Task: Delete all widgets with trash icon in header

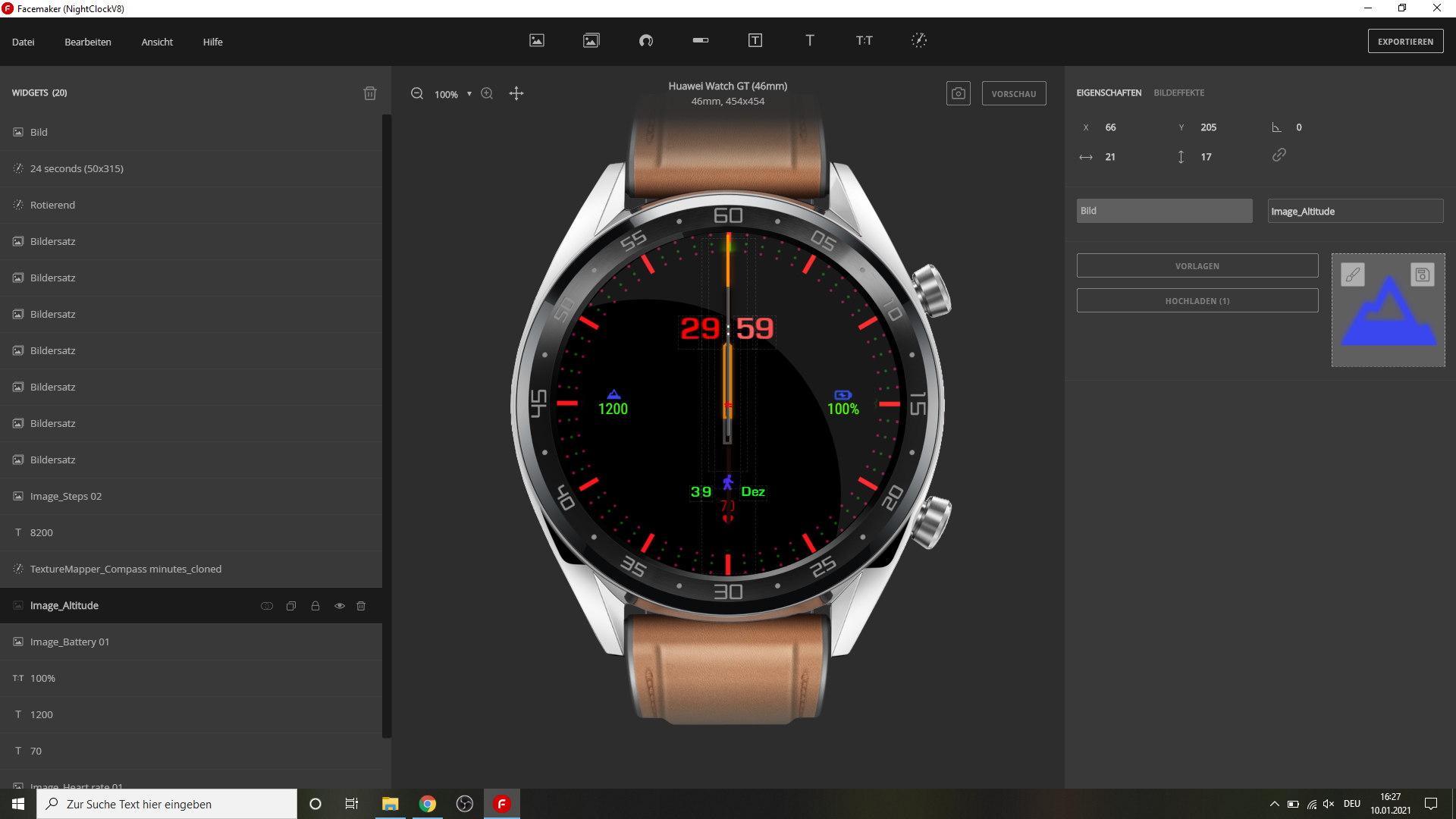Action: [370, 93]
